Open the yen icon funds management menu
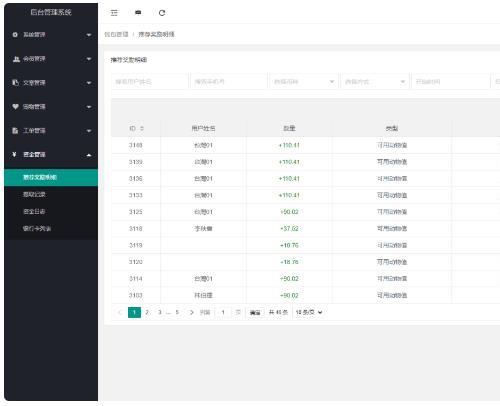The image size is (500, 406). pyautogui.click(x=51, y=155)
